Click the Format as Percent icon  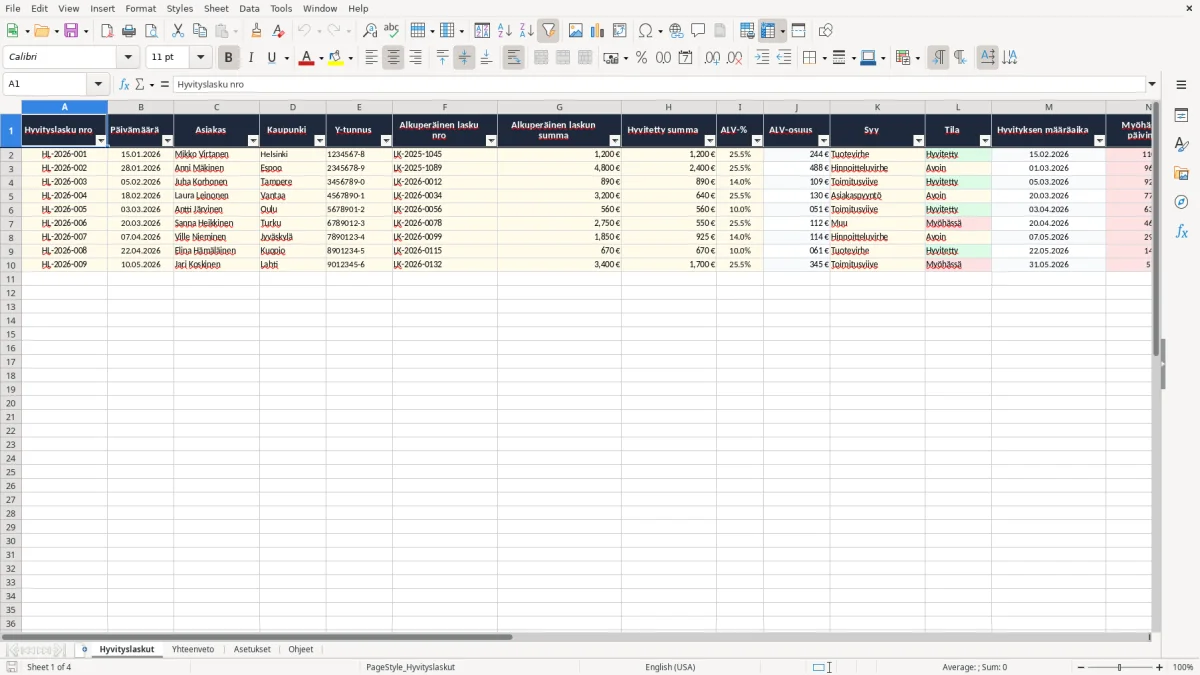pyautogui.click(x=641, y=58)
